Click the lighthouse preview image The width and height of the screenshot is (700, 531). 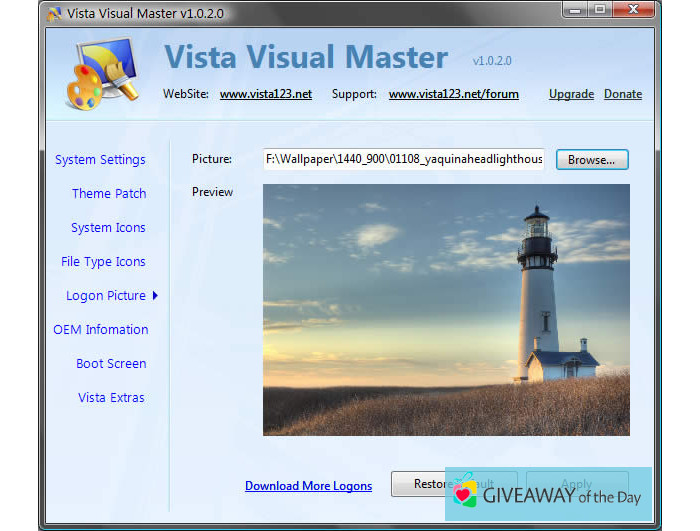tap(446, 309)
